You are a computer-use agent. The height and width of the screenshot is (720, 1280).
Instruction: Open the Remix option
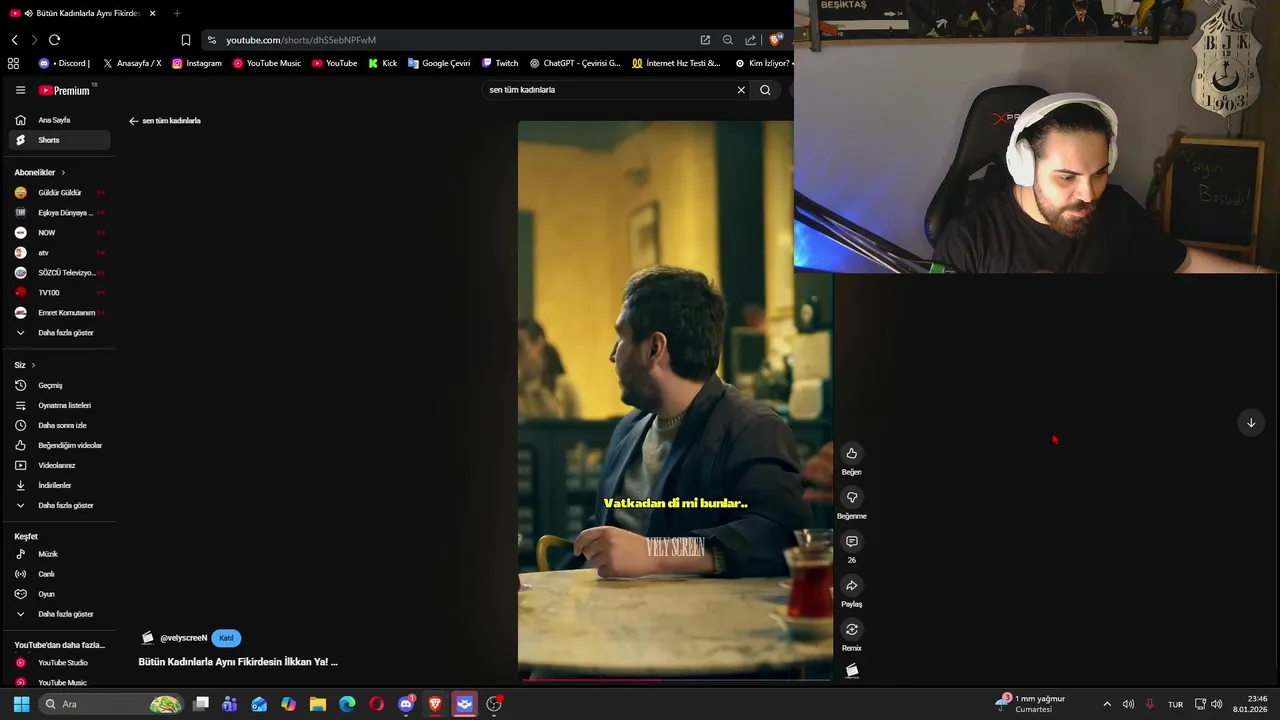pos(851,630)
